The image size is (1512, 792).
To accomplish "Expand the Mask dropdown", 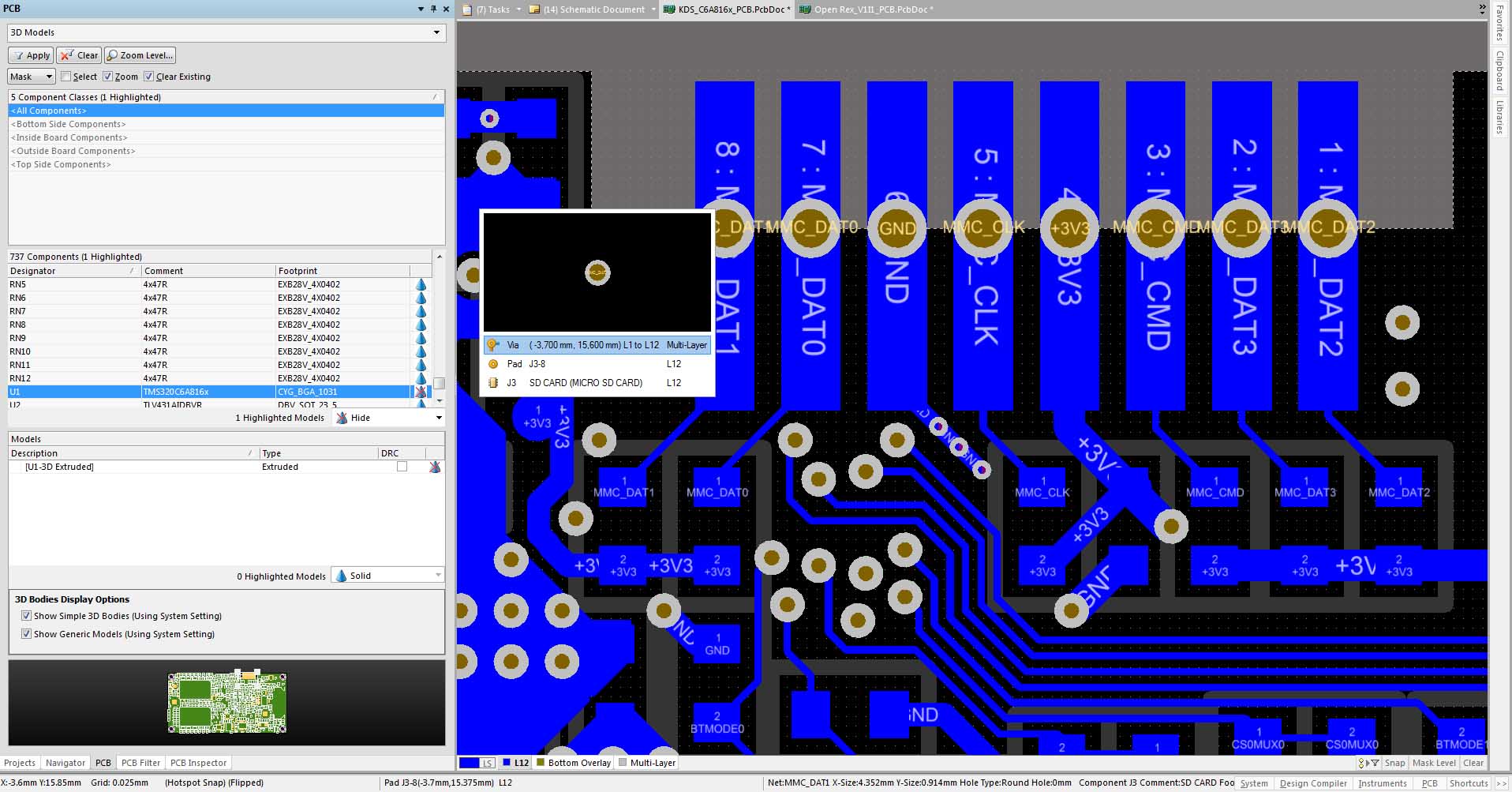I will (x=48, y=77).
